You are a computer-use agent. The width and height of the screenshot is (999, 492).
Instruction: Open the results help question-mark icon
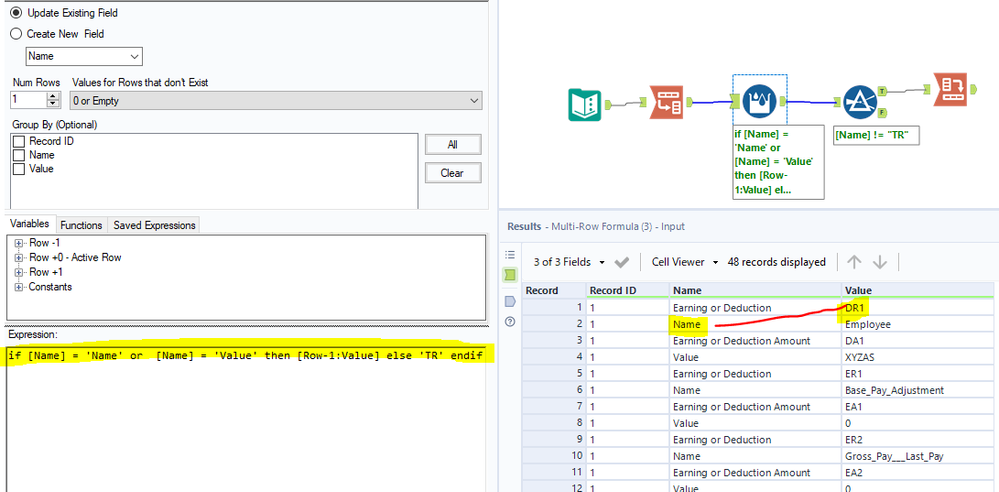tap(509, 322)
